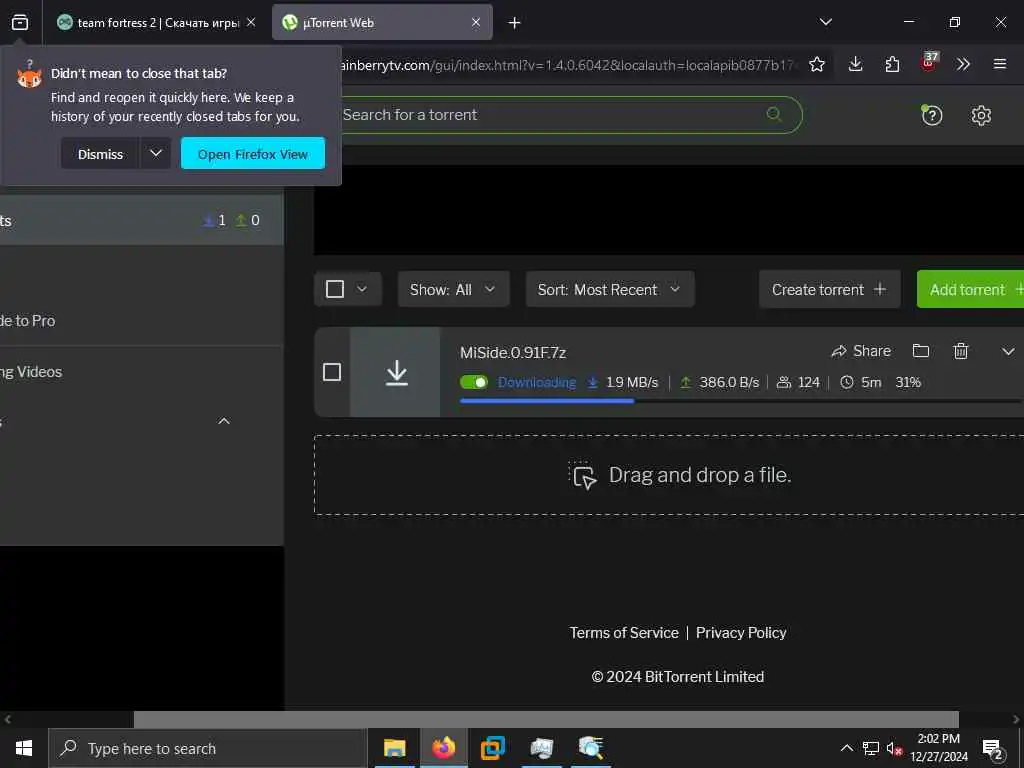
Task: Close the µTorrent Web tab
Action: [x=476, y=22]
